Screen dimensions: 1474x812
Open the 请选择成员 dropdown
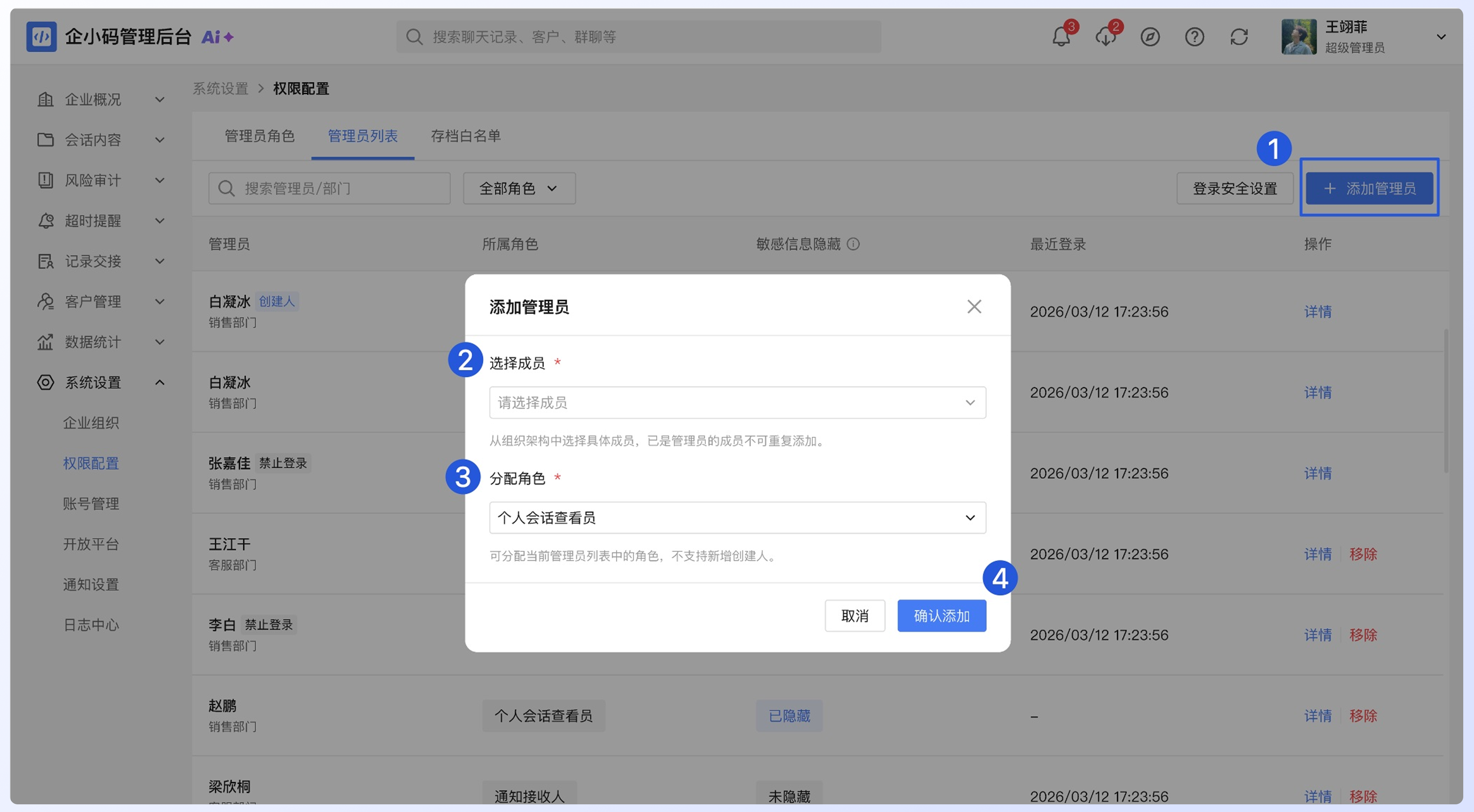[x=737, y=403]
